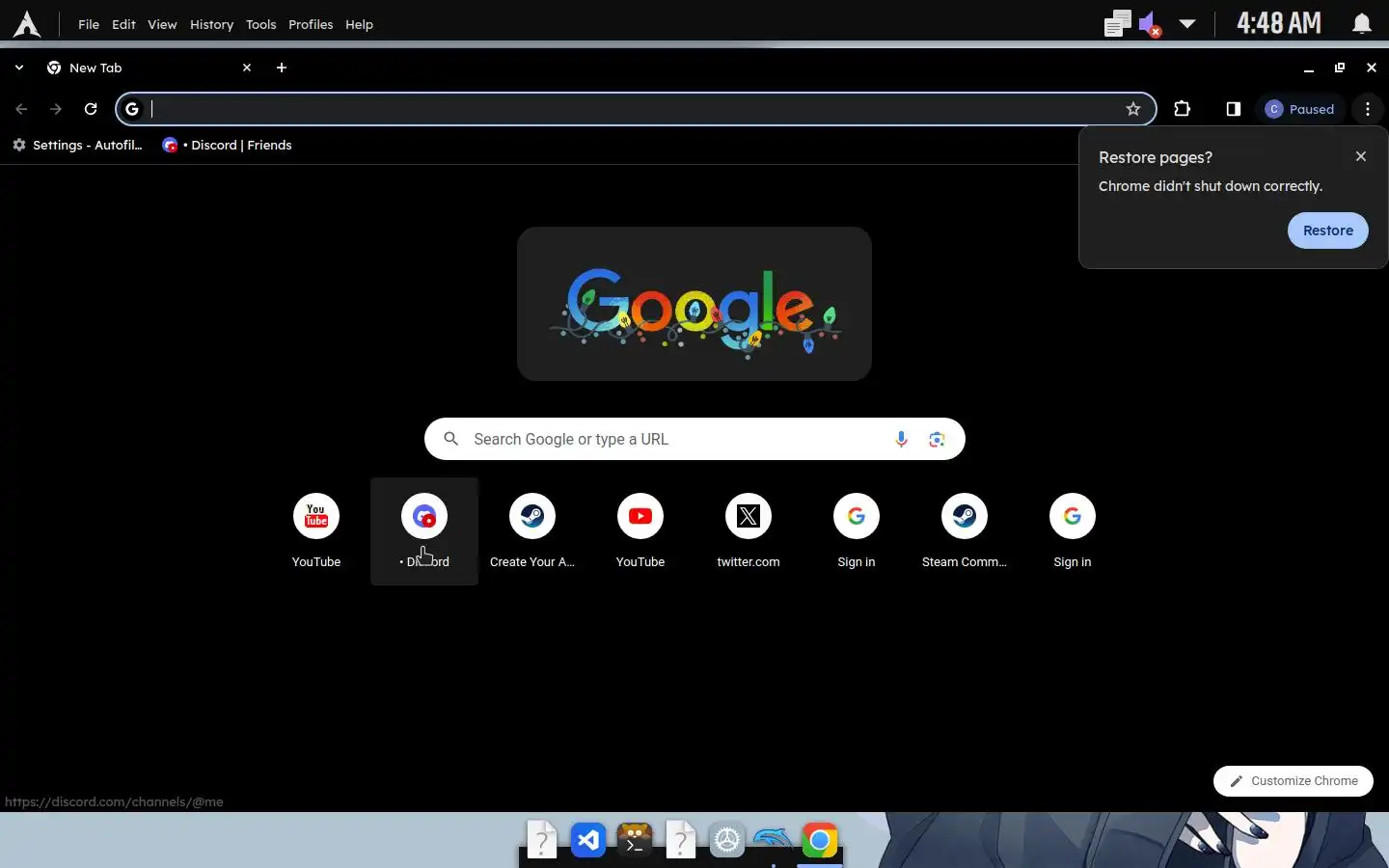The width and height of the screenshot is (1389, 868).
Task: Open the Discord | Friends bookmark
Action: (227, 145)
